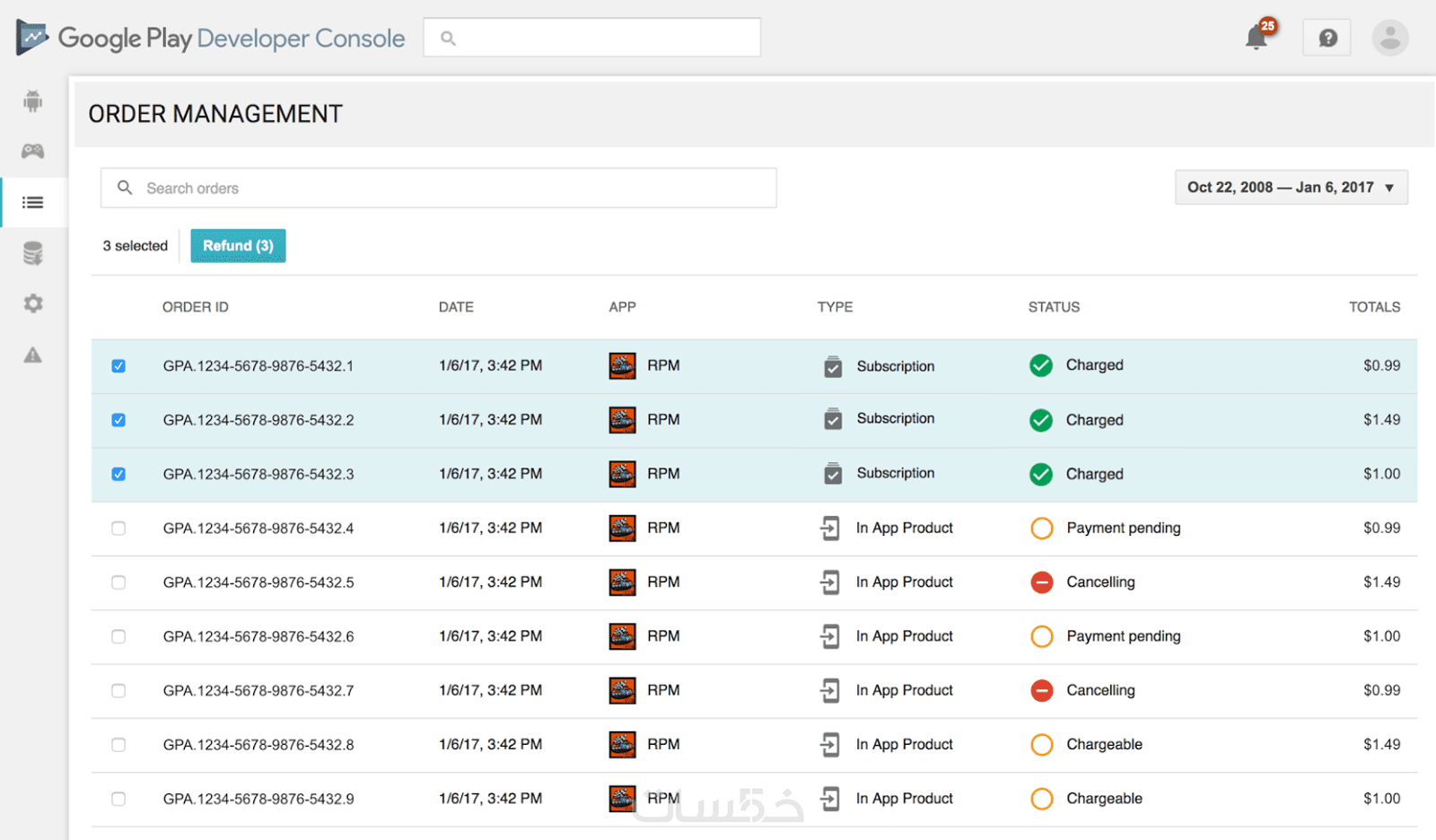The height and width of the screenshot is (840, 1436).
Task: Click the APP column header
Action: point(622,307)
